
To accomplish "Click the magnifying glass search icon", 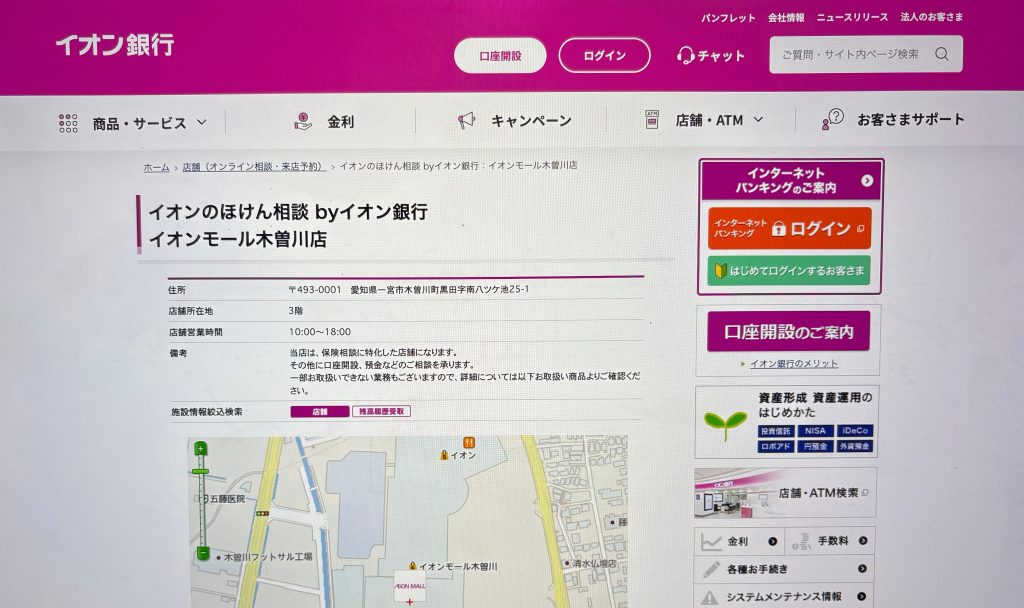I will tap(942, 54).
